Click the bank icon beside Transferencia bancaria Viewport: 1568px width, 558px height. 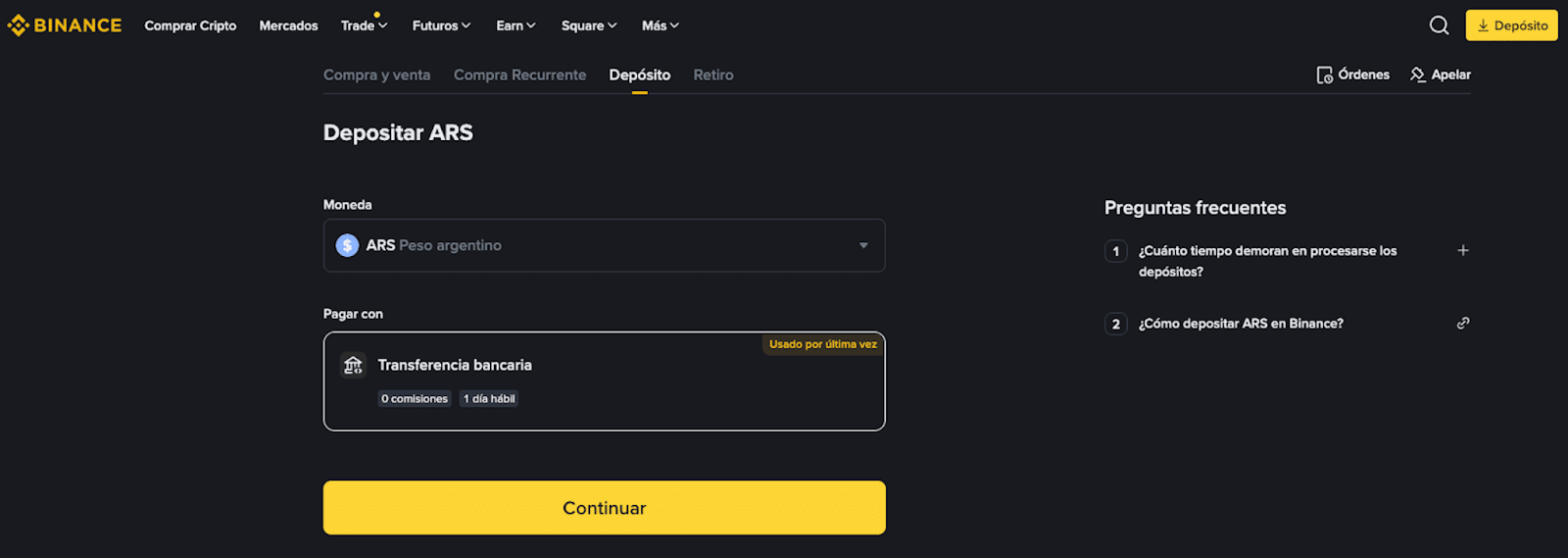(353, 366)
